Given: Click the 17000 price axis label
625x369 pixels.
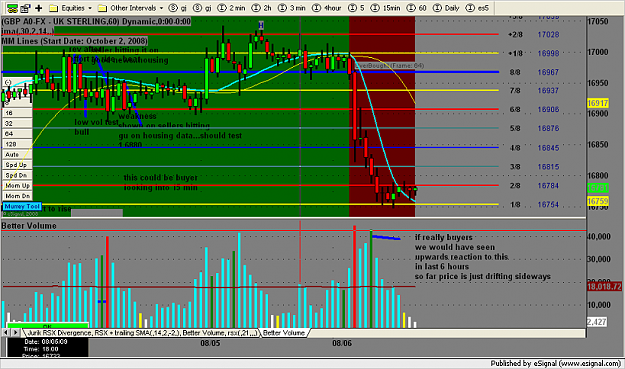Looking at the screenshot, I should click(x=599, y=52).
